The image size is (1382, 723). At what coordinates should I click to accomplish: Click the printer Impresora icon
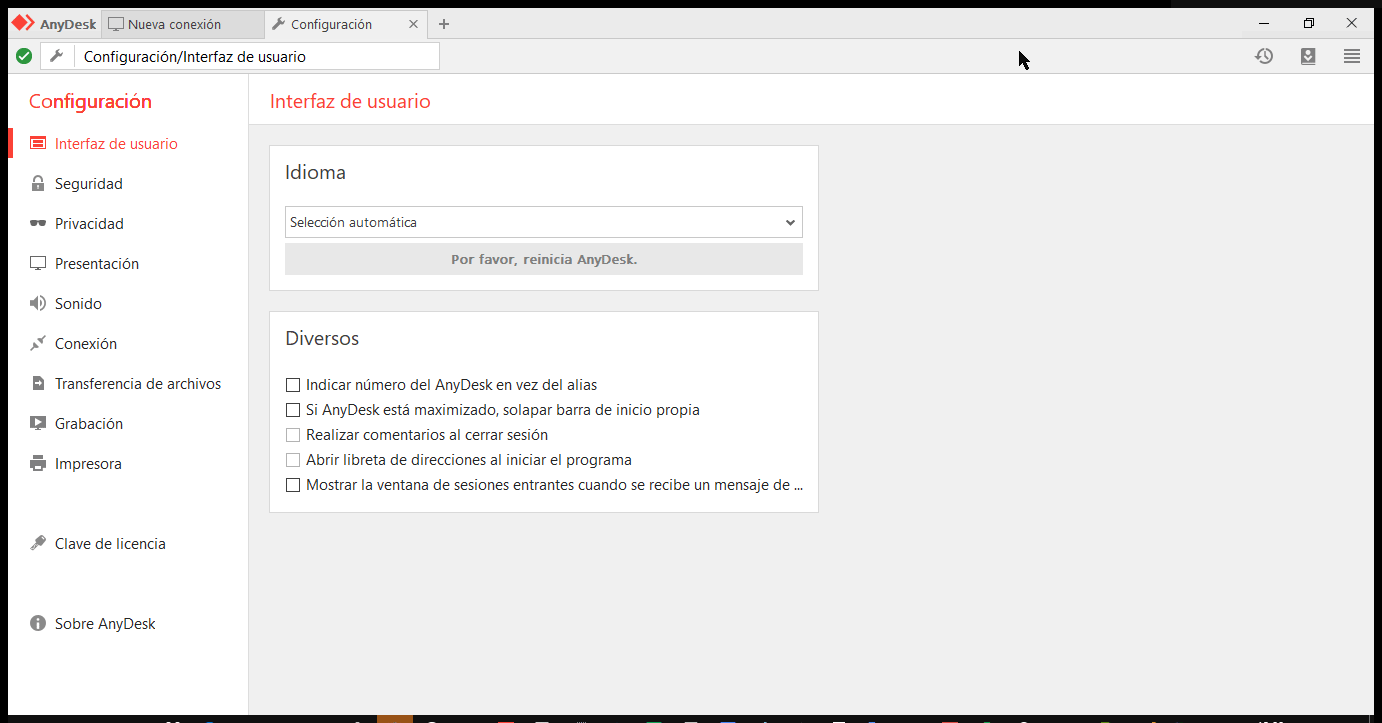click(38, 464)
